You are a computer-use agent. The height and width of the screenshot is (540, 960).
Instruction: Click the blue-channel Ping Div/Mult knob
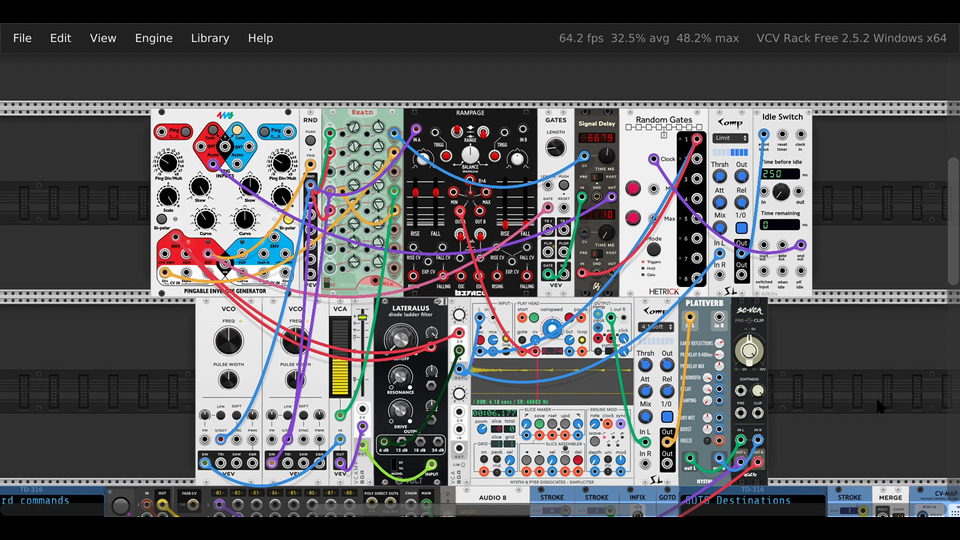(282, 163)
